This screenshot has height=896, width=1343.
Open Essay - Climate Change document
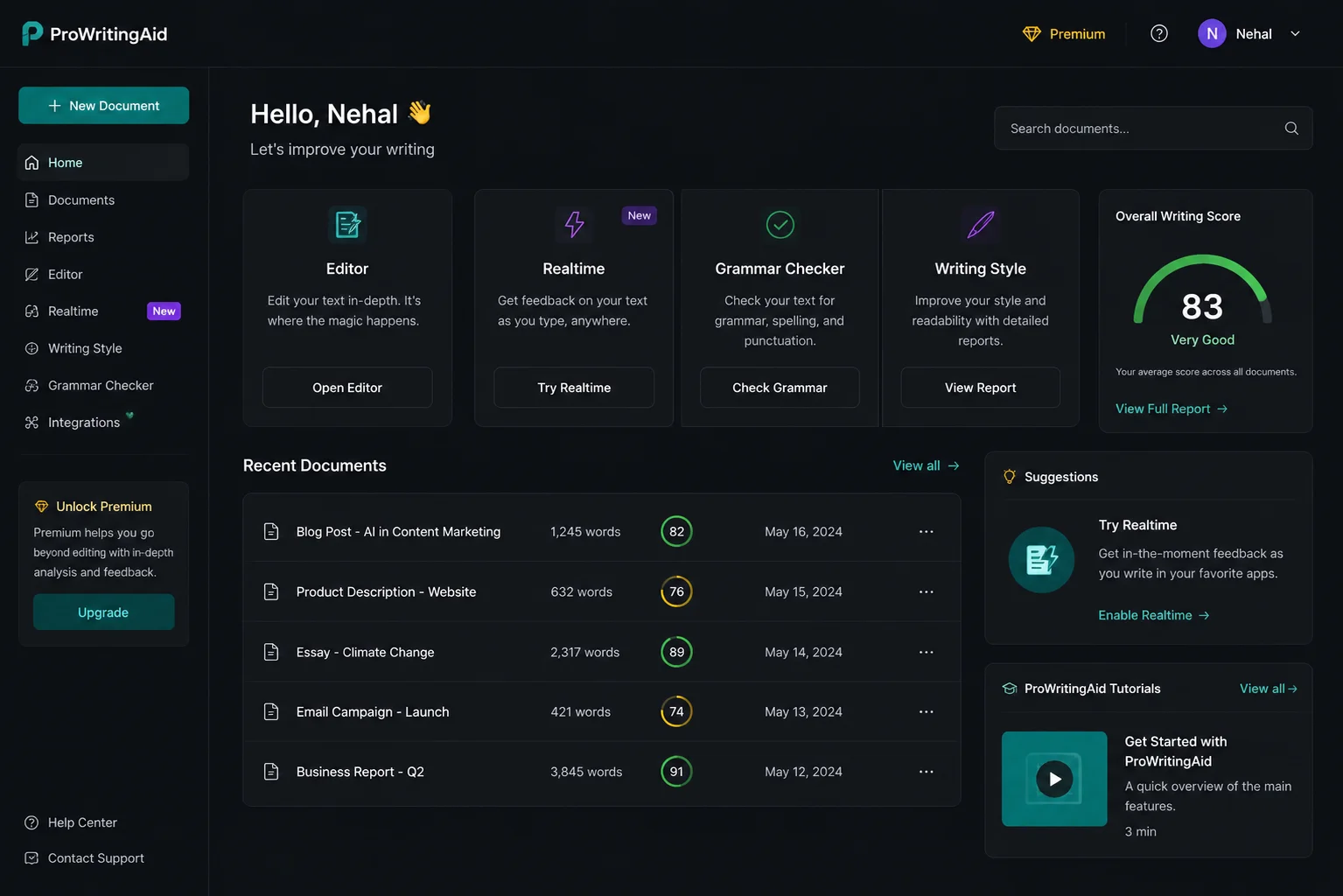pyautogui.click(x=365, y=652)
